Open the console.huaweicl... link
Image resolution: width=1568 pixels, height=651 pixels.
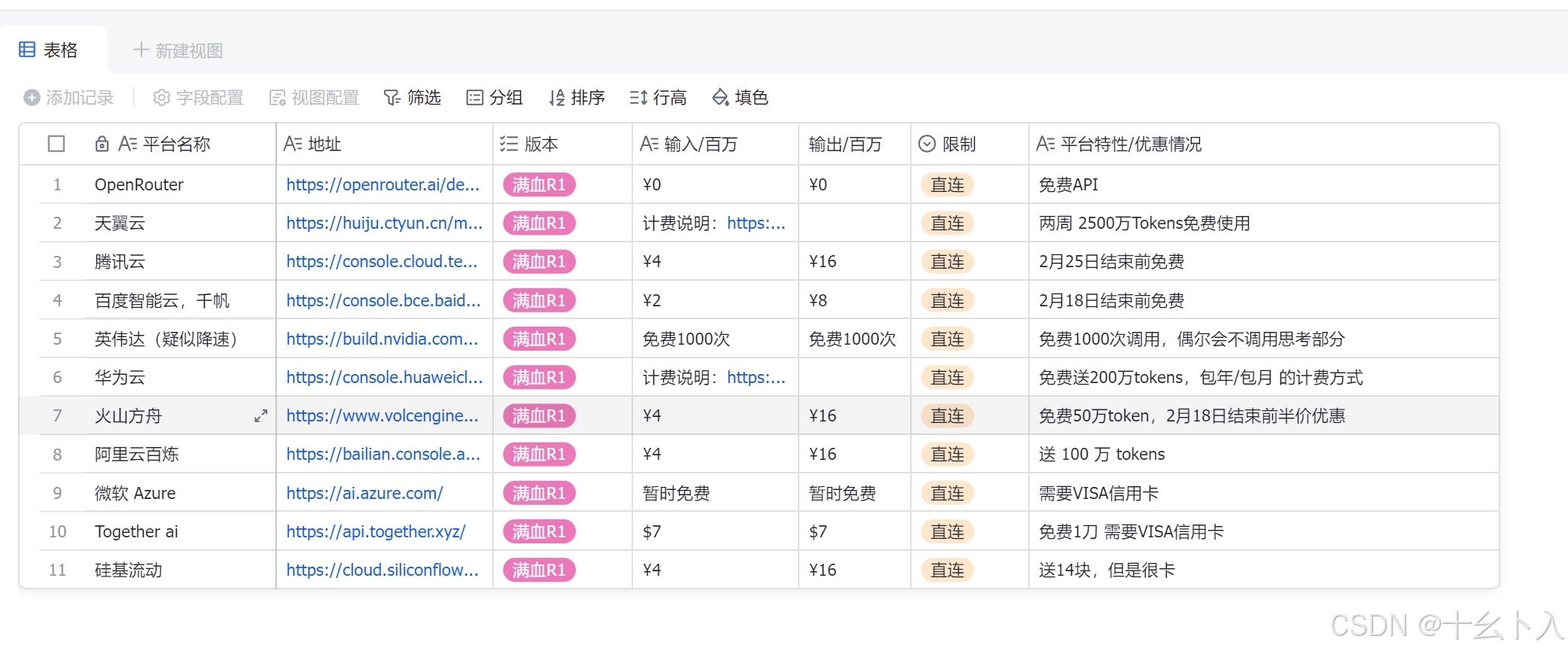tap(385, 378)
